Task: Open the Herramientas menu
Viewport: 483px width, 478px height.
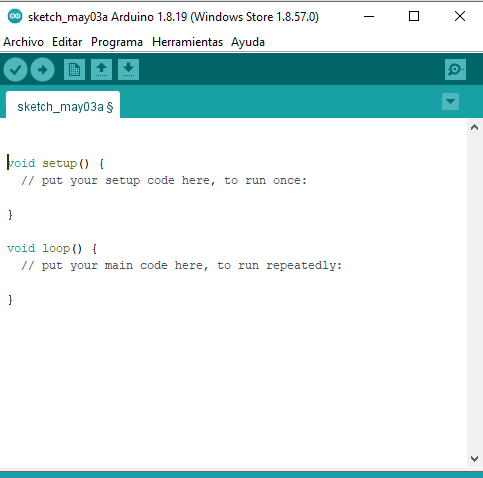Action: coord(187,42)
